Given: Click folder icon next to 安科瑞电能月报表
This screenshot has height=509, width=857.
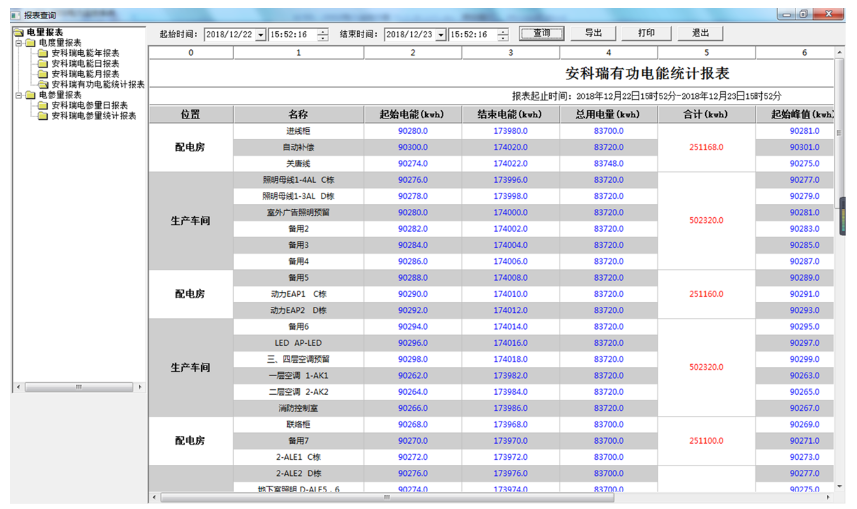Looking at the screenshot, I should click(42, 74).
